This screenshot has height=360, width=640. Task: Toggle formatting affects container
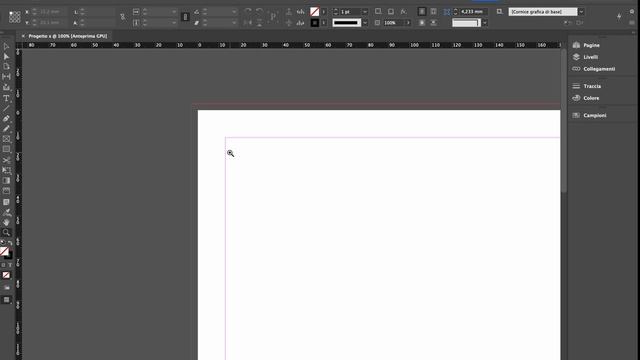pos(3,265)
